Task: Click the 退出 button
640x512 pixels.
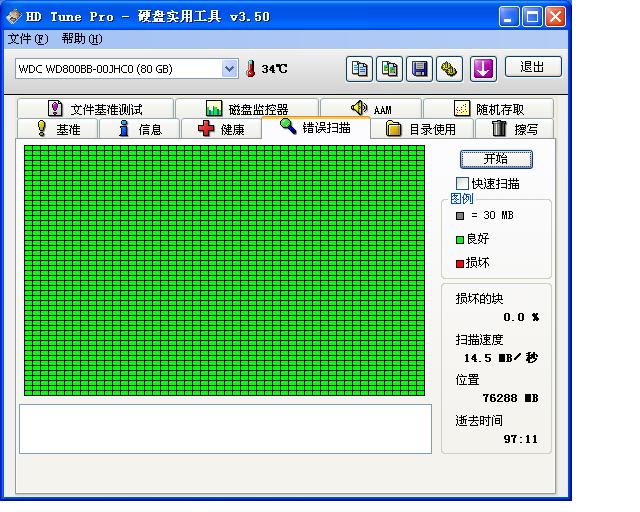Action: pyautogui.click(x=533, y=67)
